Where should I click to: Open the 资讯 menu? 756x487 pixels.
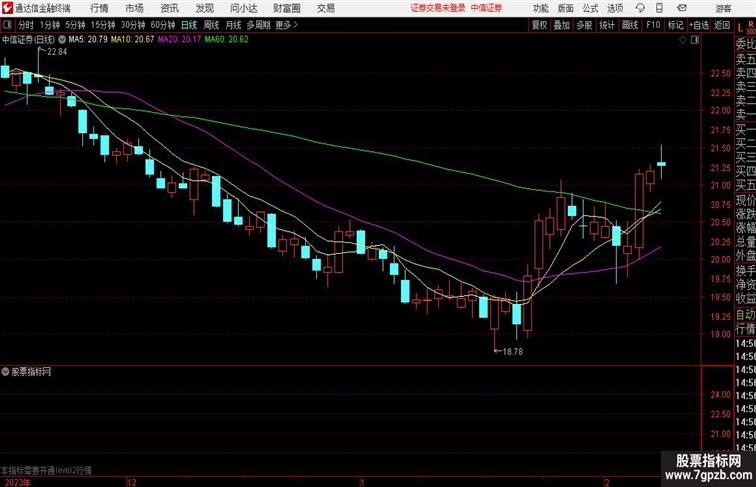tap(169, 8)
